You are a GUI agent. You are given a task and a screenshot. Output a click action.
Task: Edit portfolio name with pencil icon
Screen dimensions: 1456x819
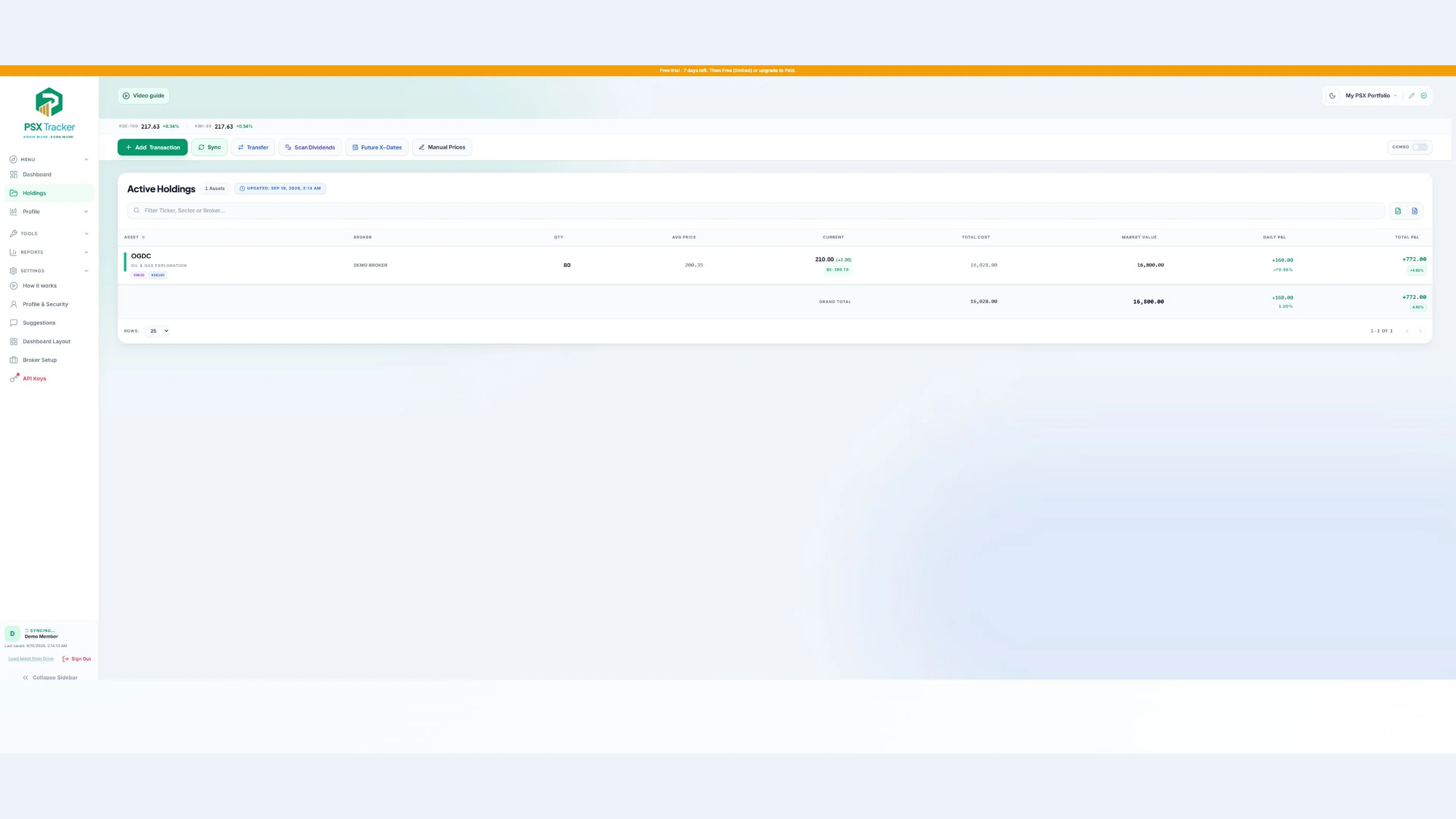[x=1411, y=96]
